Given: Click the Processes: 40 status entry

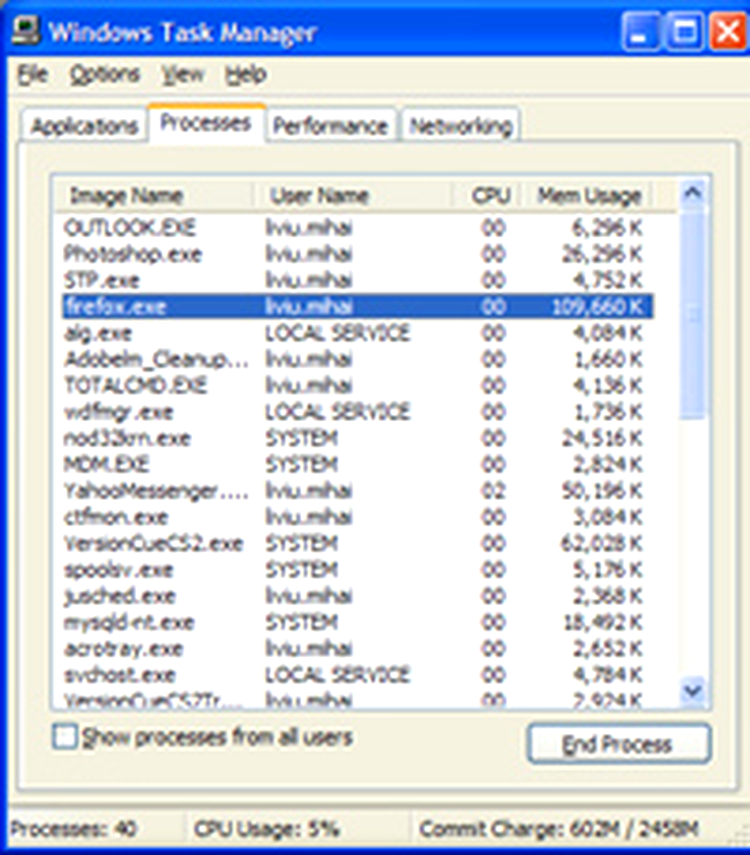Looking at the screenshot, I should coord(73,829).
